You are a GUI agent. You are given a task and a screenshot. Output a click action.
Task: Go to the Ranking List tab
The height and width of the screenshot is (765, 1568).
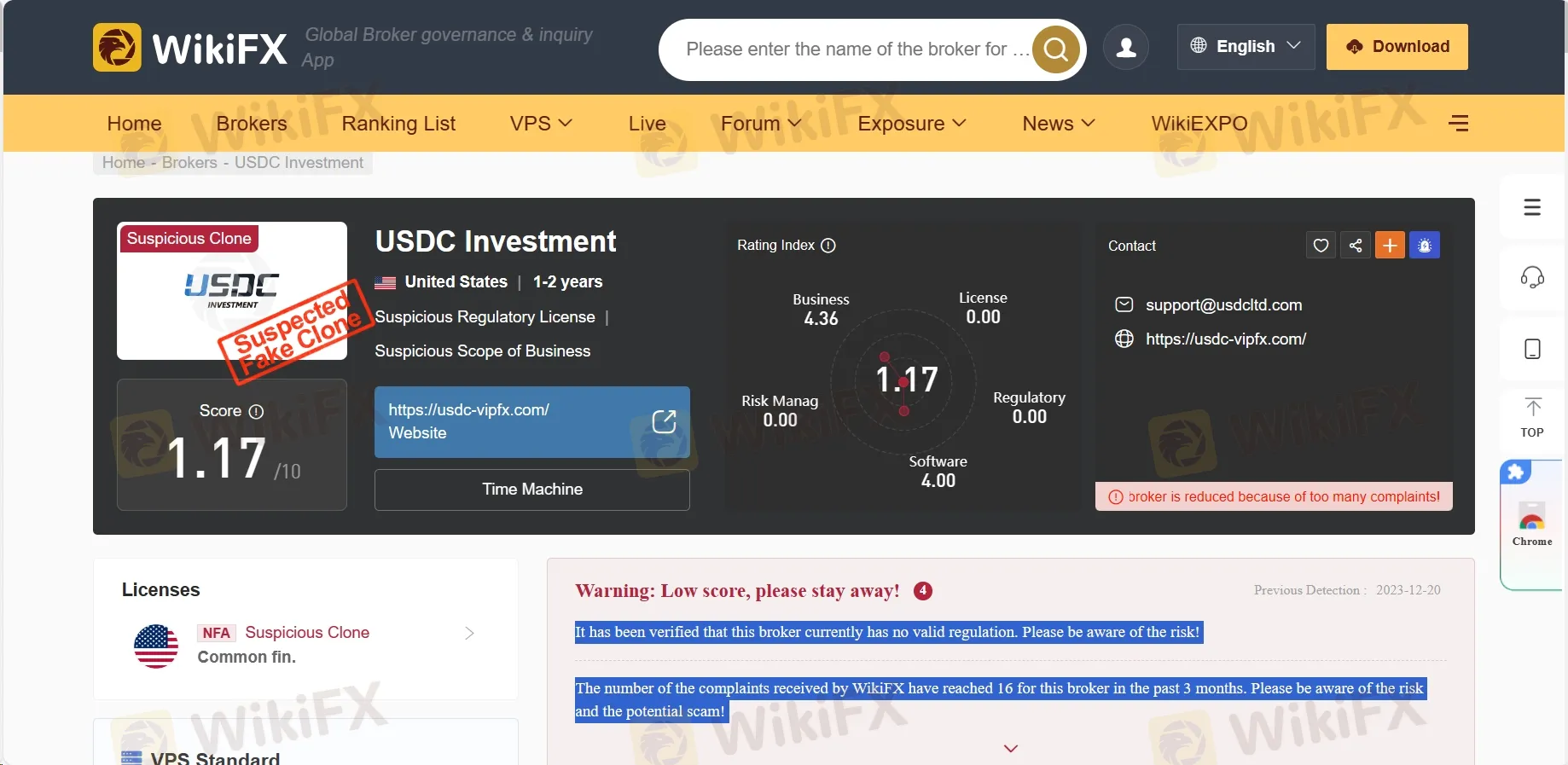(x=398, y=124)
